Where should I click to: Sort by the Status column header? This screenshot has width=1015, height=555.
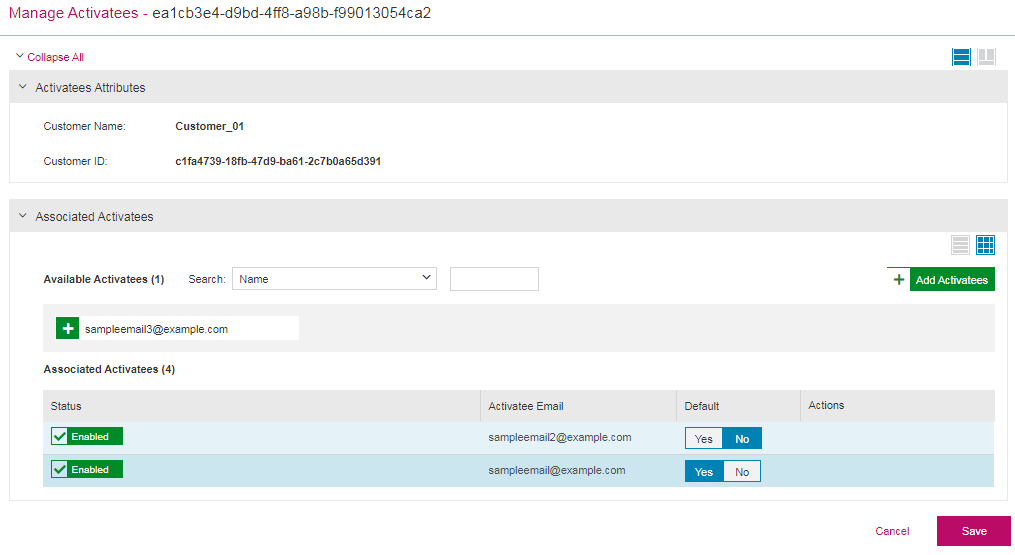coord(66,406)
